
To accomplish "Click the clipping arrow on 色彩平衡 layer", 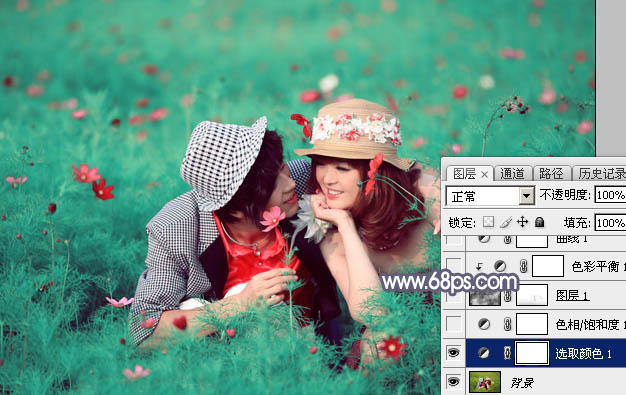I will (x=479, y=267).
